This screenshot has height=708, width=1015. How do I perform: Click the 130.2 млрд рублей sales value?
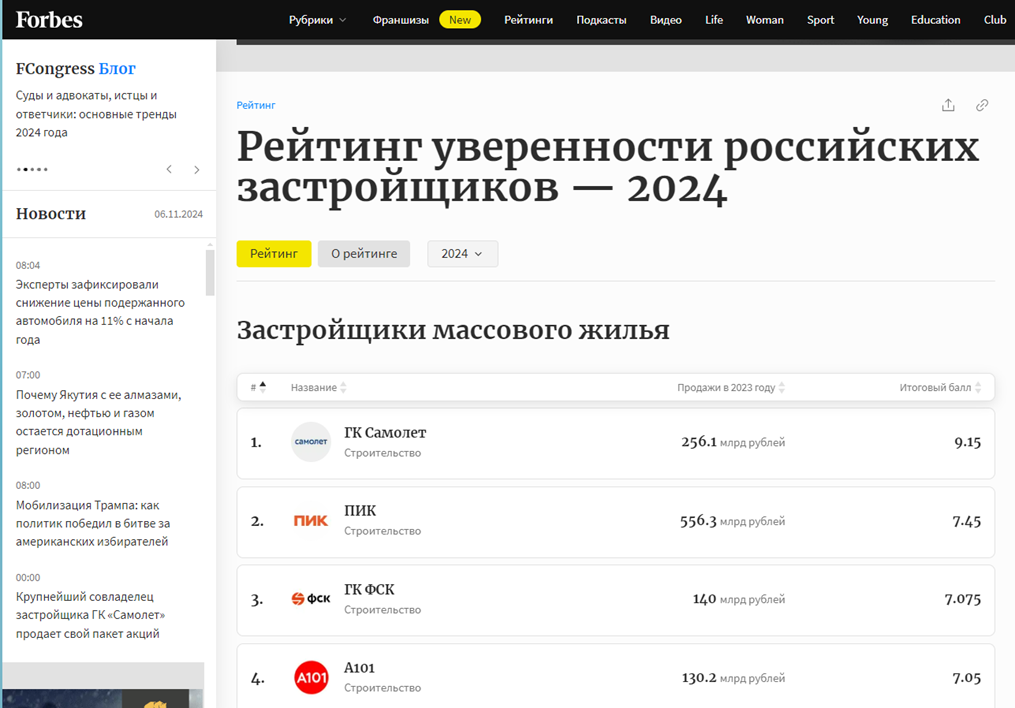coord(733,678)
